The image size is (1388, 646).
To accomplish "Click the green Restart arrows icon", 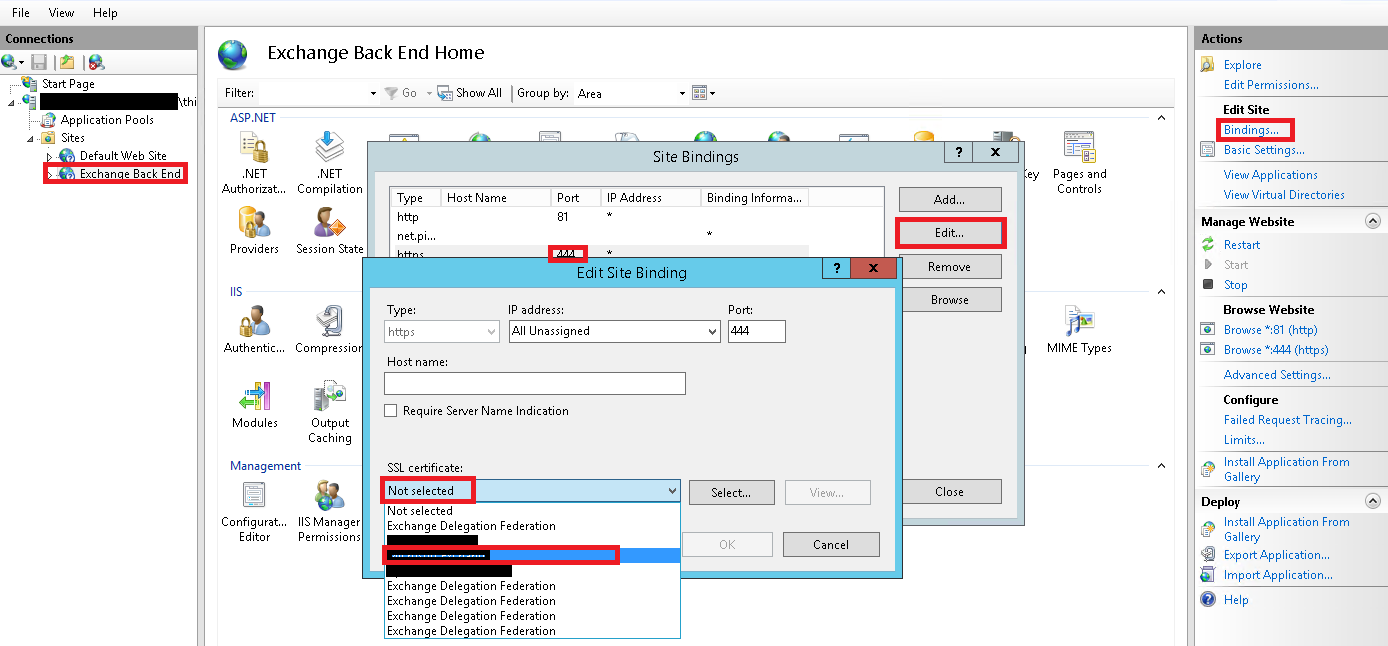I will [1208, 245].
